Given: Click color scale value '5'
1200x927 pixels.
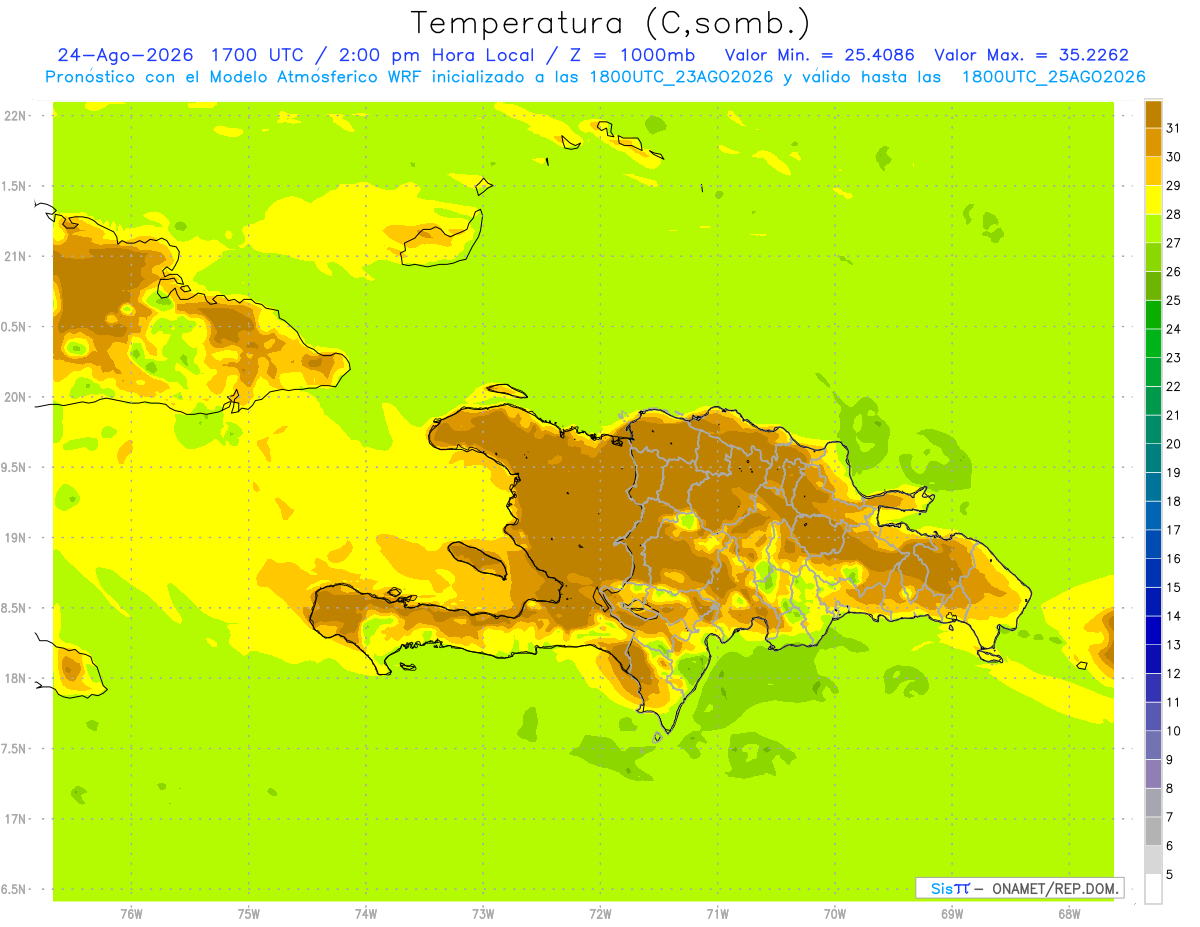Looking at the screenshot, I should [1170, 874].
